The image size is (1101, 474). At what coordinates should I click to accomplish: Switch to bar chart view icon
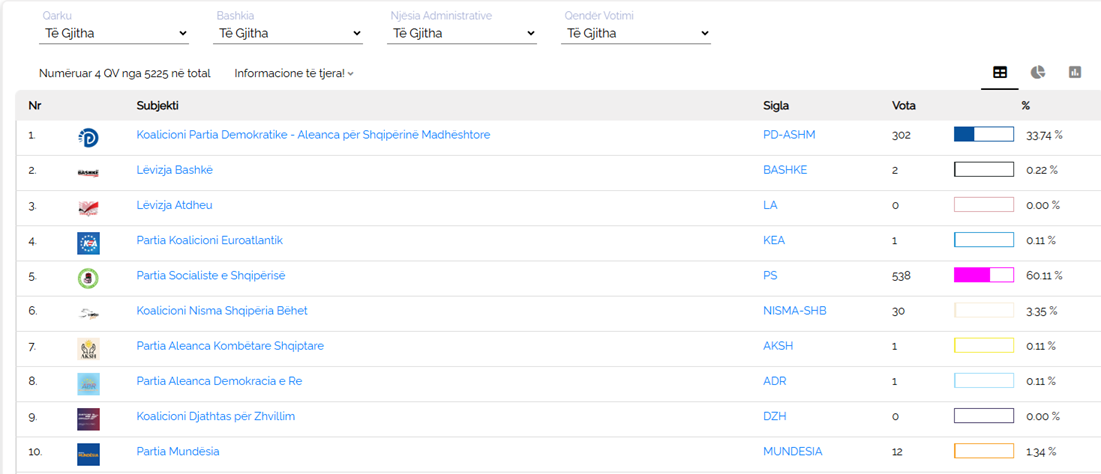pos(1075,72)
